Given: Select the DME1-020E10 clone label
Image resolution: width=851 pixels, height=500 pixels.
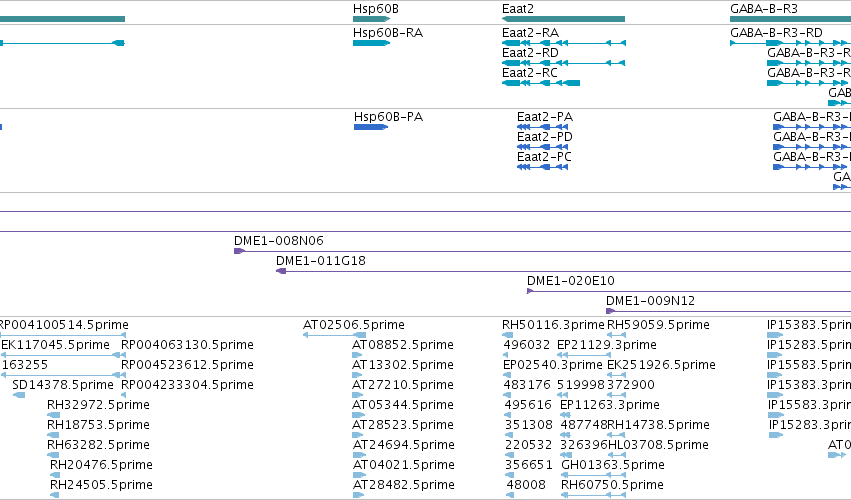Looking at the screenshot, I should 570,281.
